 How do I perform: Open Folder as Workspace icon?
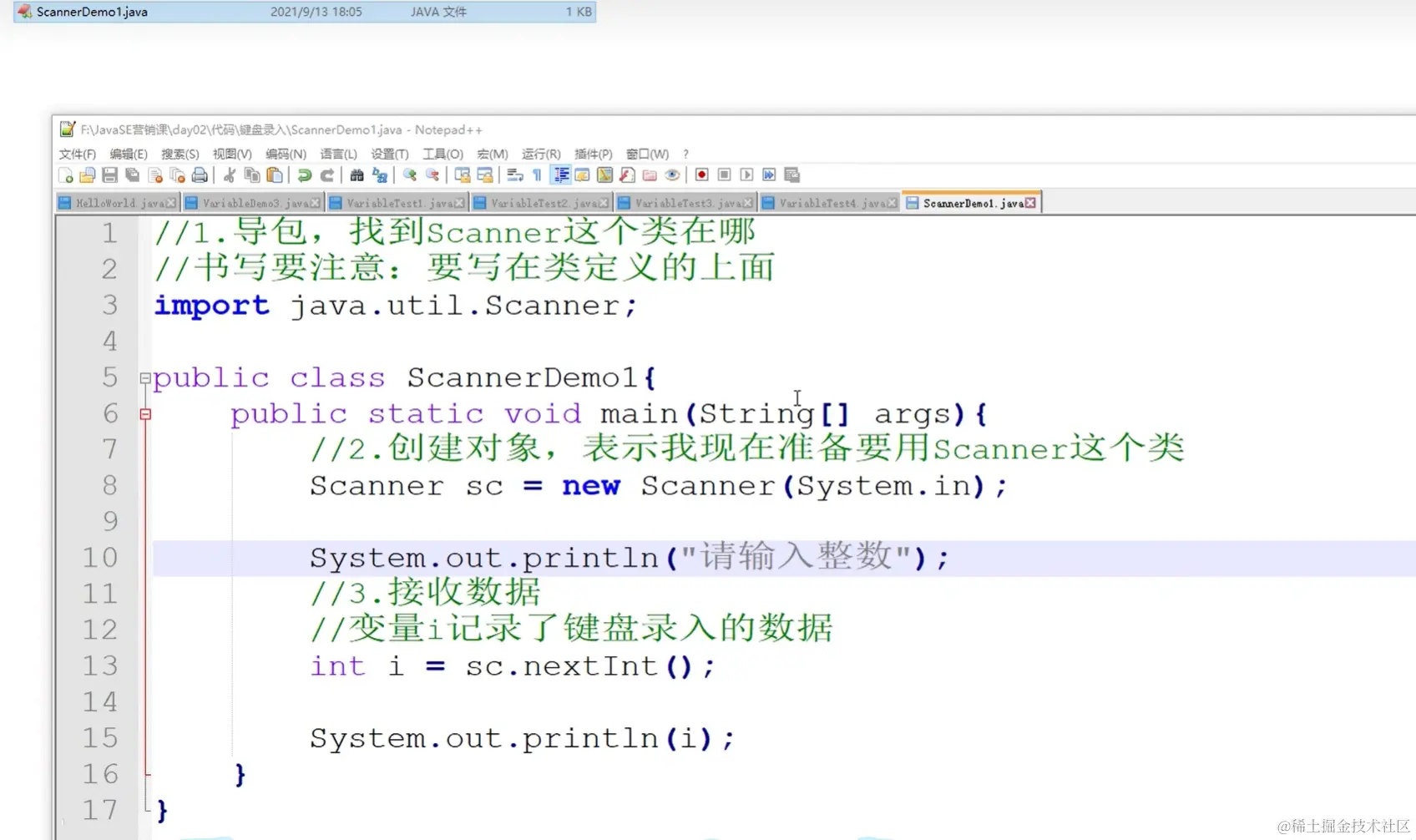point(650,175)
